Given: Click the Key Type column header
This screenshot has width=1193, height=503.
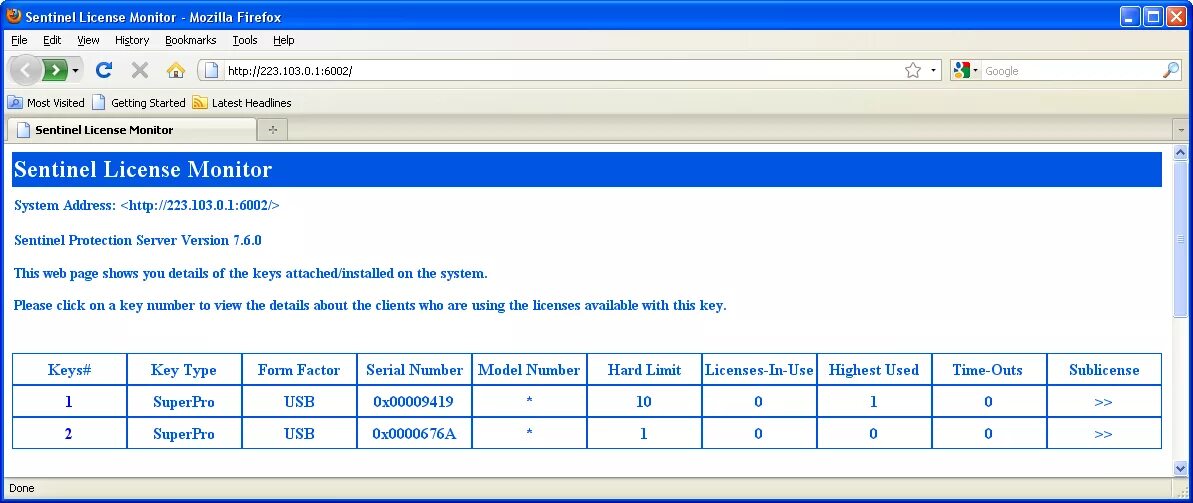Looking at the screenshot, I should [x=183, y=370].
